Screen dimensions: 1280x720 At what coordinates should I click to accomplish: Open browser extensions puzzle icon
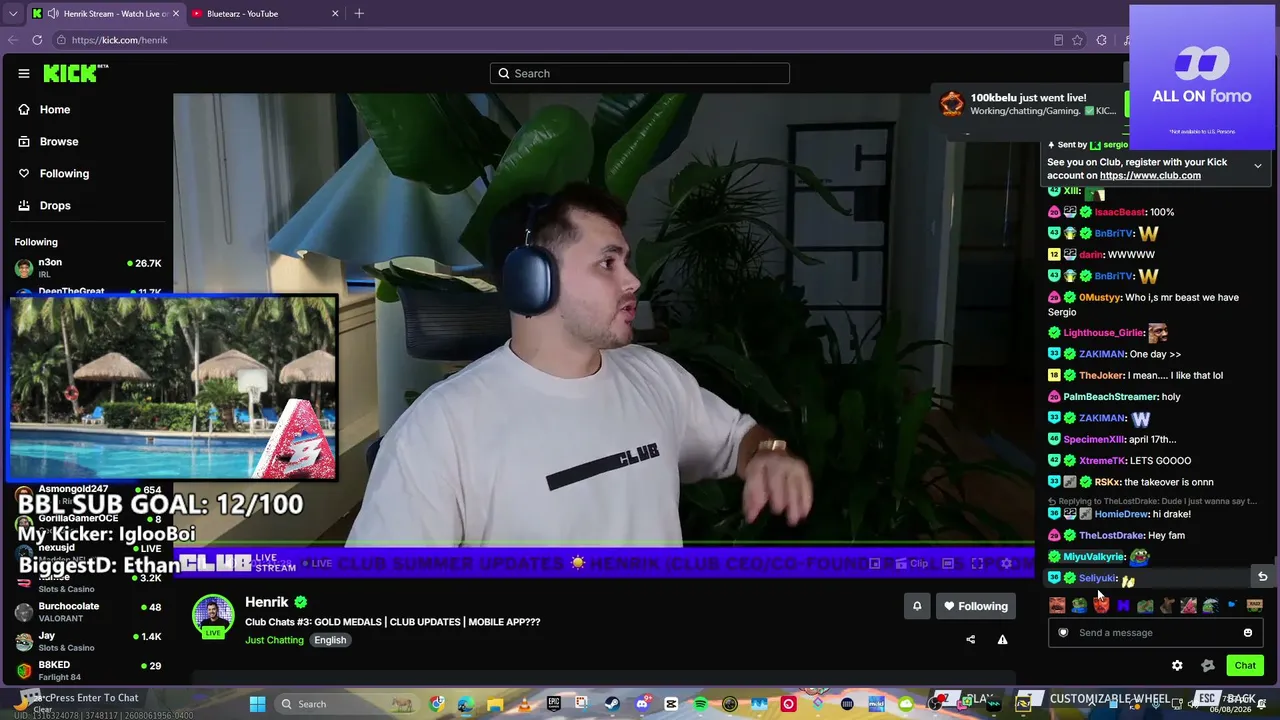1101,40
